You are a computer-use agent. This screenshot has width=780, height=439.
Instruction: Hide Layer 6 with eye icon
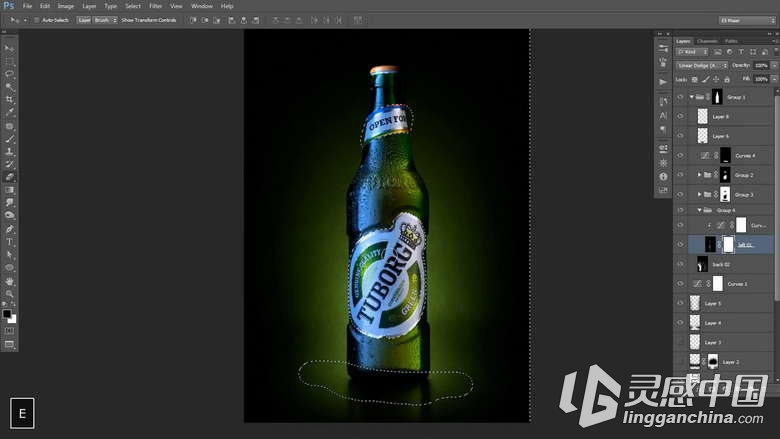click(680, 136)
